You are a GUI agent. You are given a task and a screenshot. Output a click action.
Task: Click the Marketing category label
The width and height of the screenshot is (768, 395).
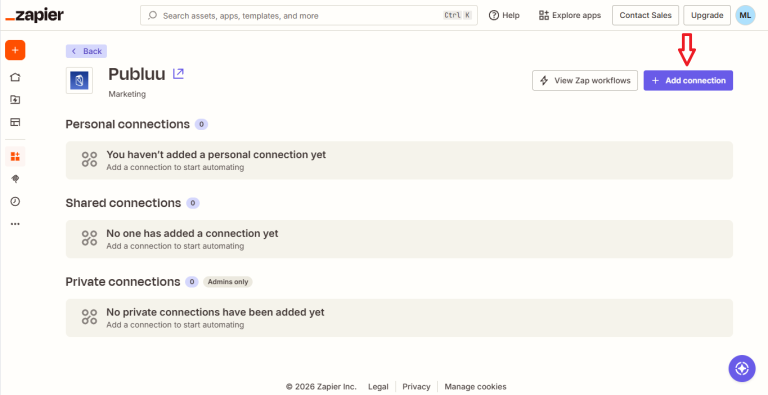click(x=127, y=94)
